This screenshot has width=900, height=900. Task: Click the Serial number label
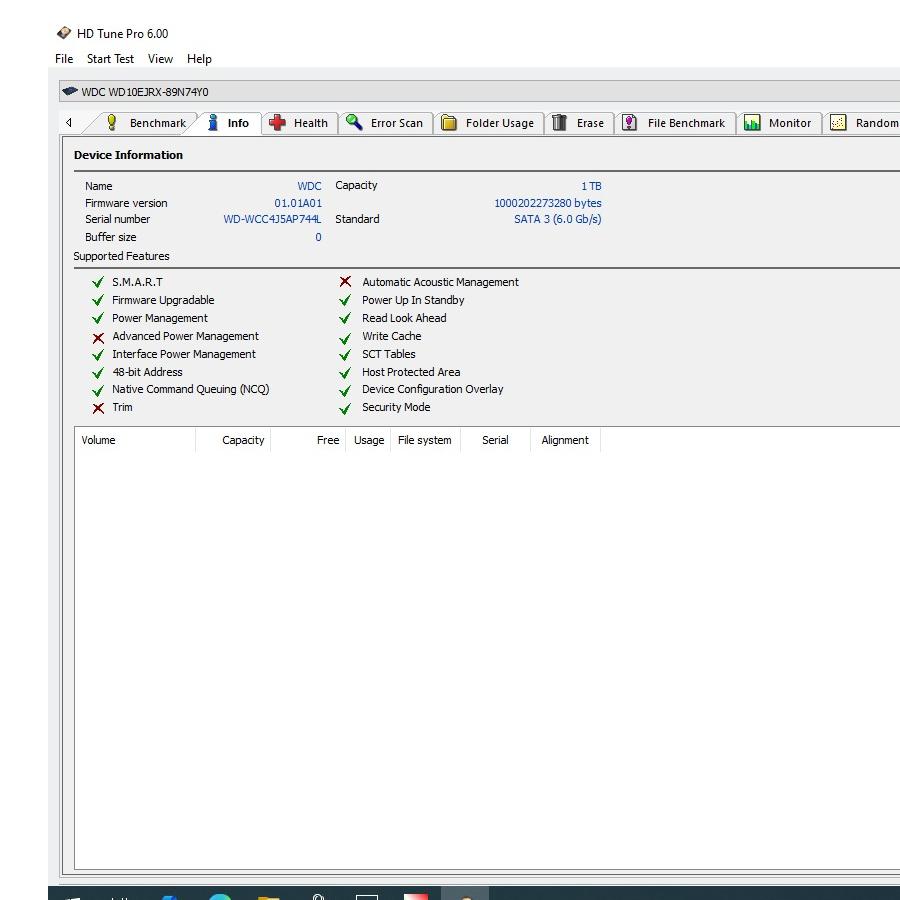point(117,219)
